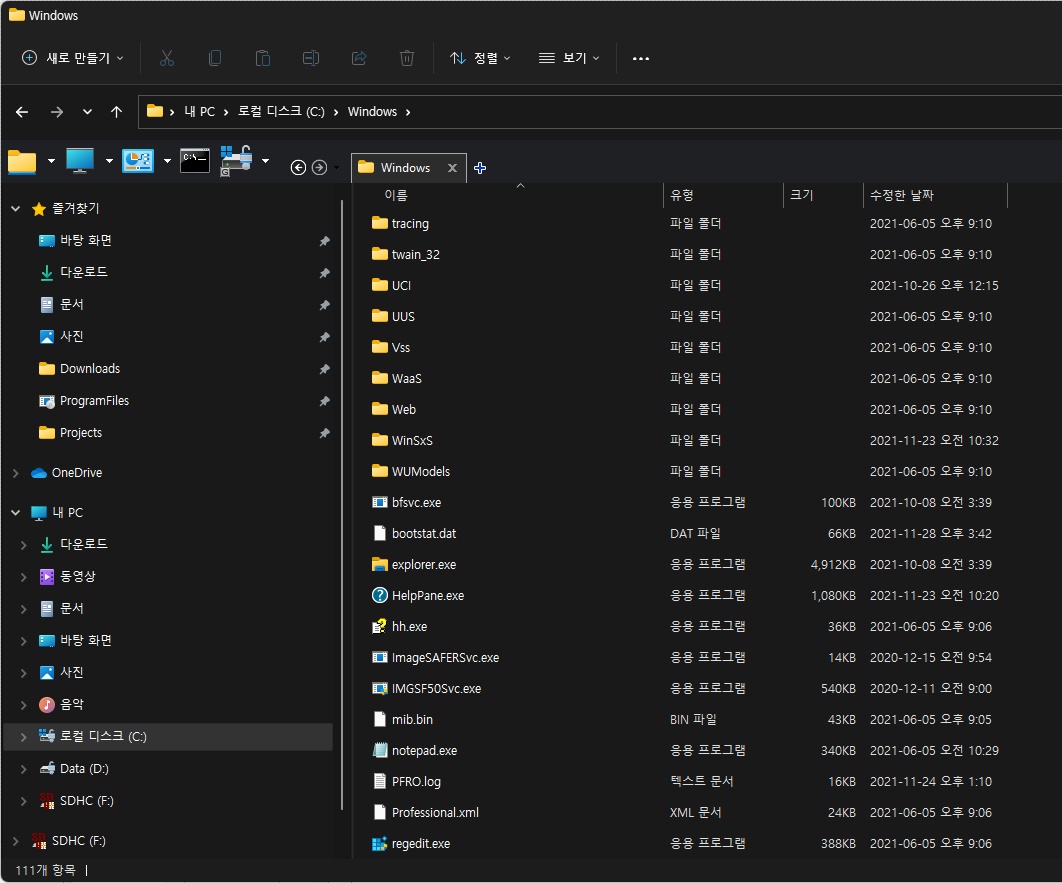Open Downloads in quick access
Image resolution: width=1062 pixels, height=883 pixels.
point(90,369)
